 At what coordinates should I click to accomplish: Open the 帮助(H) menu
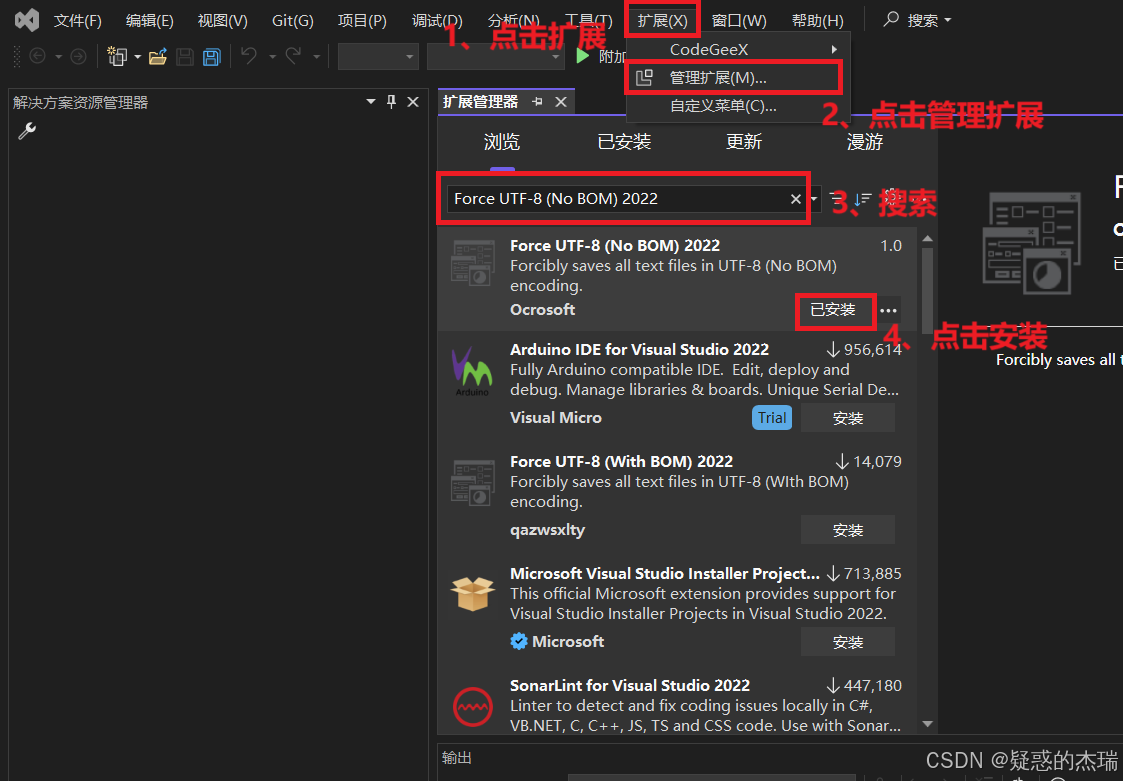pos(818,21)
